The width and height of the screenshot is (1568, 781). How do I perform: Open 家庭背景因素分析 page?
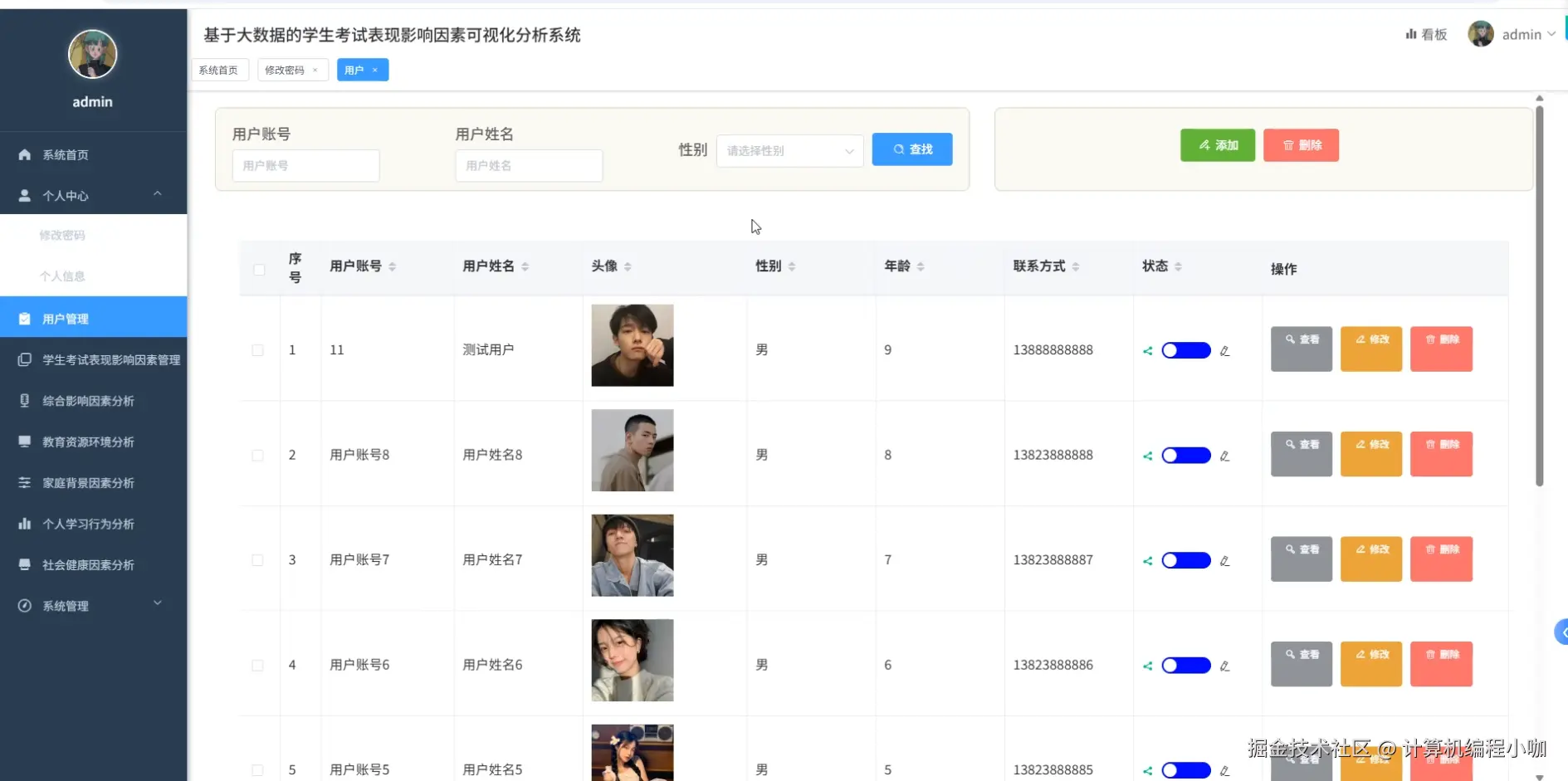[x=86, y=482]
